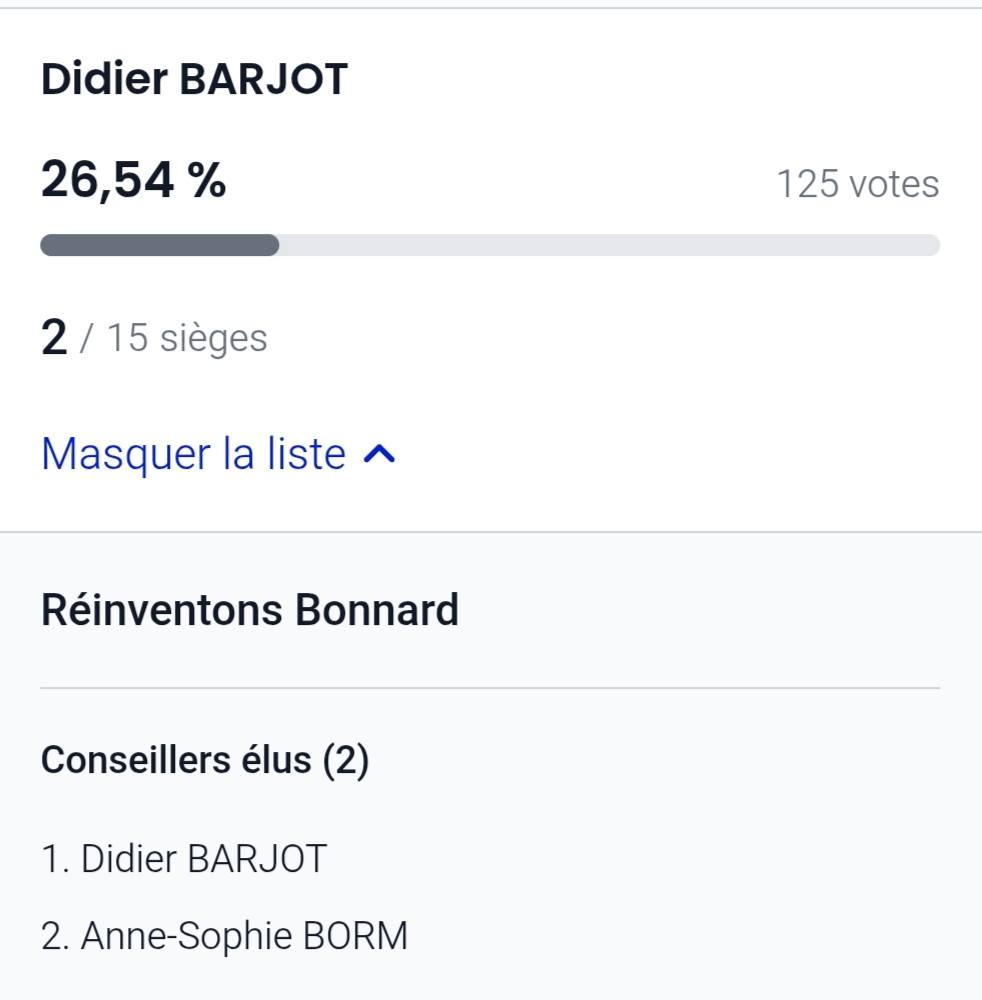The width and height of the screenshot is (982, 1000).
Task: Click the "125 votes" count
Action: pos(857,184)
